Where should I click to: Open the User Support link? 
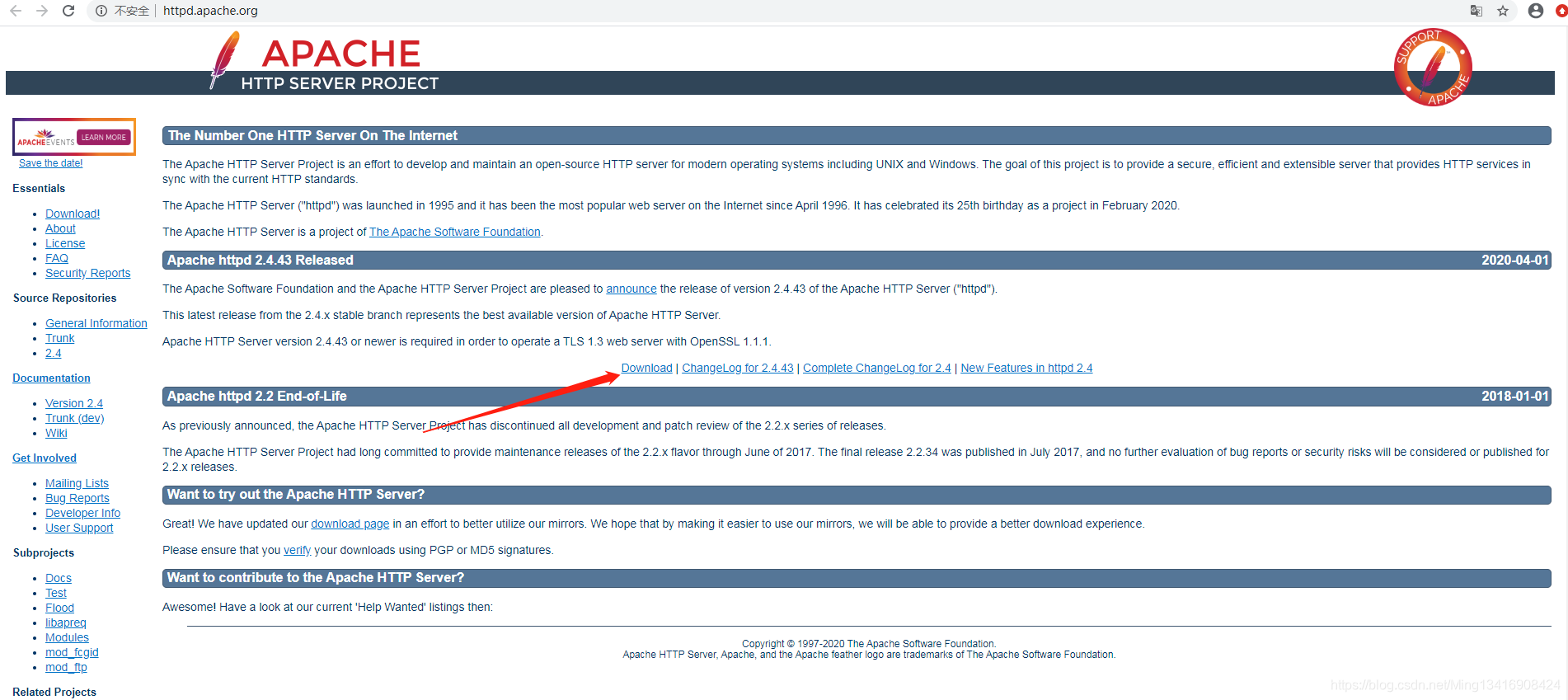(x=79, y=528)
